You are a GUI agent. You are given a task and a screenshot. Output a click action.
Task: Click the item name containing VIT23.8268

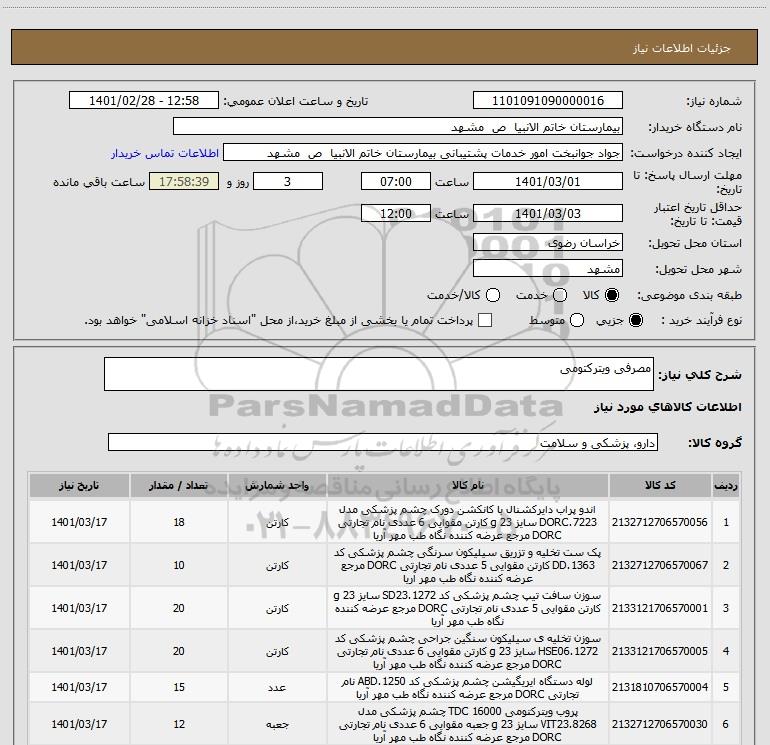(468, 724)
